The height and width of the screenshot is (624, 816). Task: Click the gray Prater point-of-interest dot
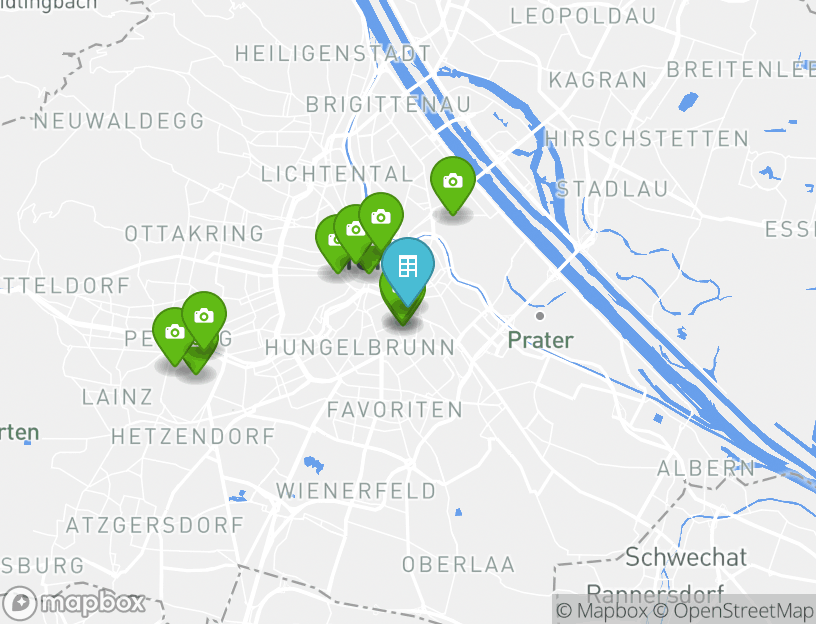540,316
